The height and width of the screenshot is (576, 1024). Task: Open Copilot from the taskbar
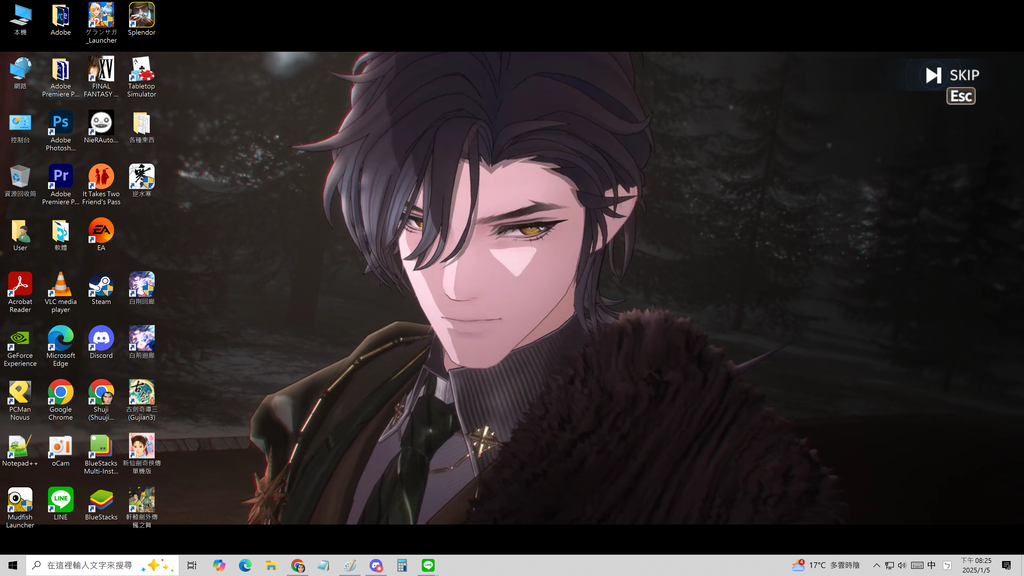coord(219,566)
